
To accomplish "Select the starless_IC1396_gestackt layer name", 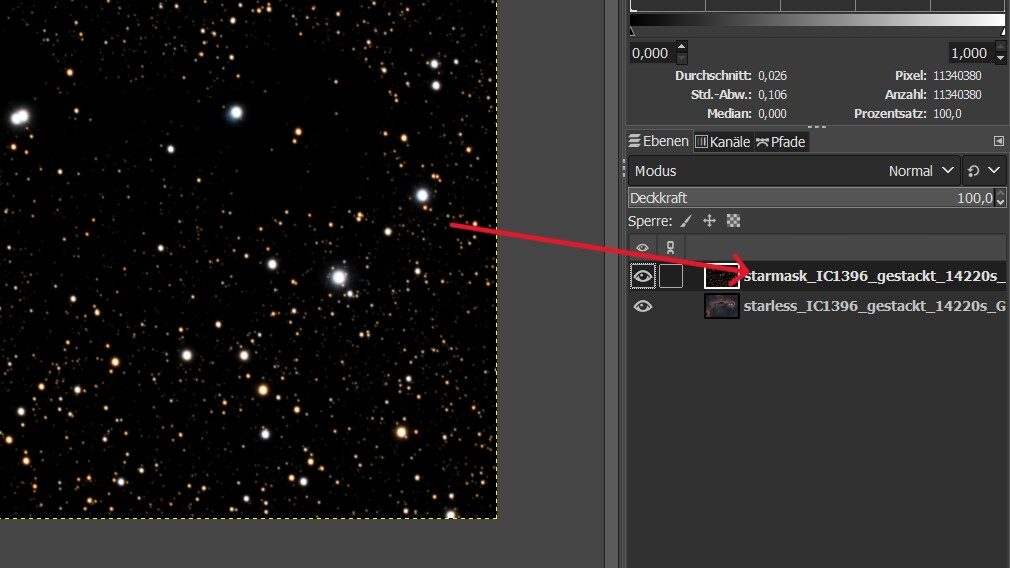I will pyautogui.click(x=874, y=306).
